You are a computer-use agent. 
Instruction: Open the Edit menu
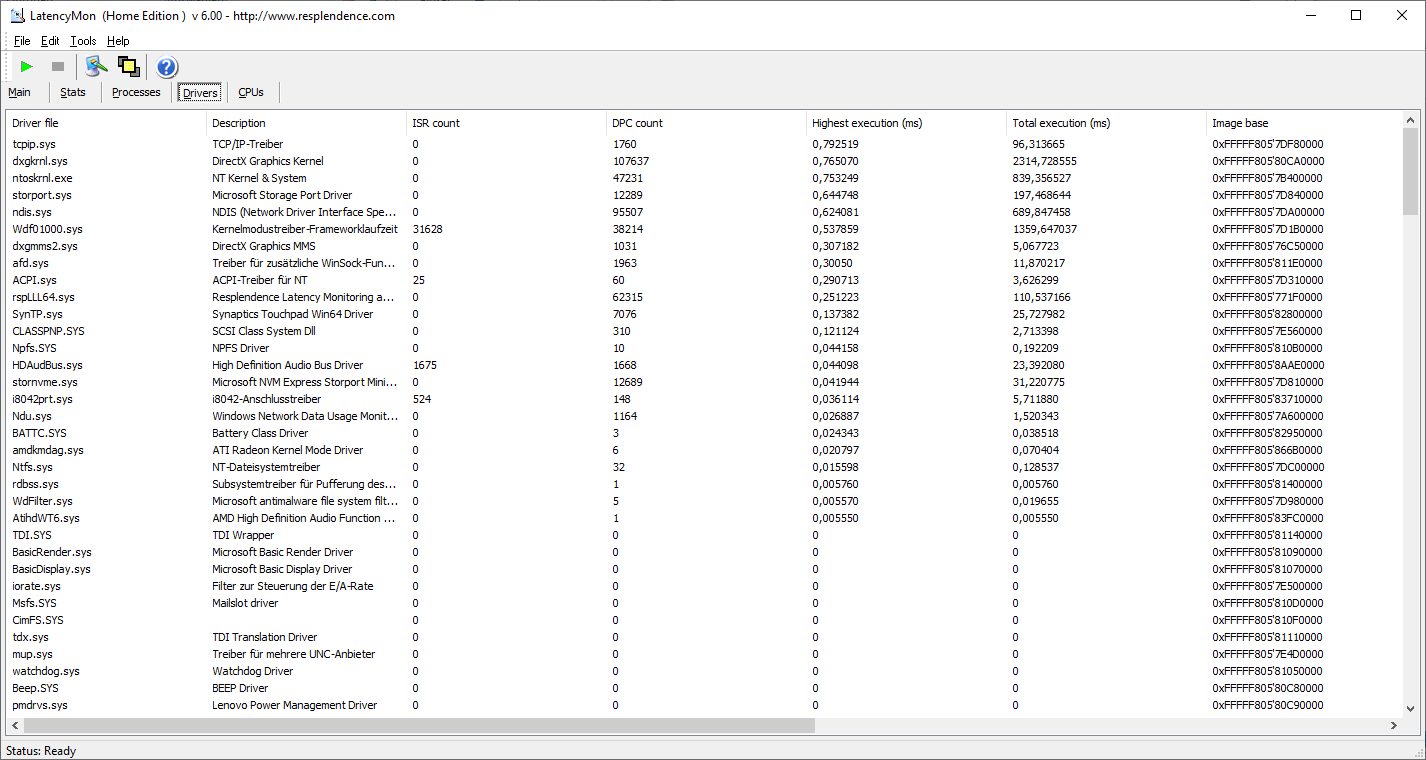(x=50, y=41)
